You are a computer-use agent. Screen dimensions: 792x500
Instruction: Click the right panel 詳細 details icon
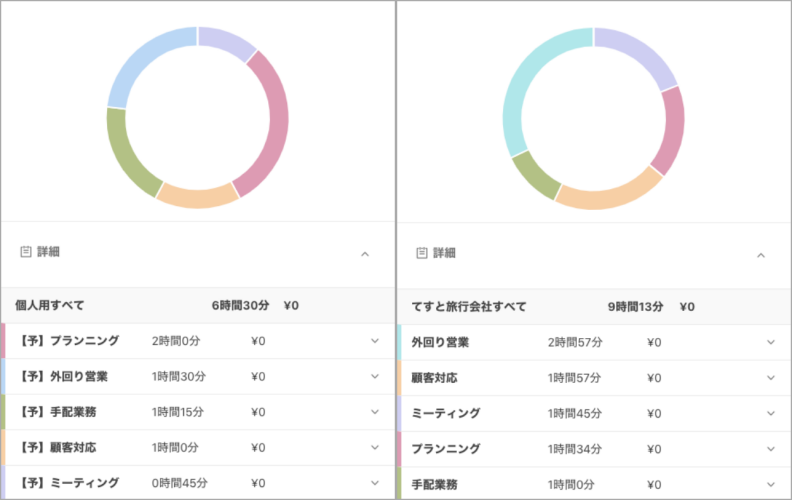click(422, 253)
